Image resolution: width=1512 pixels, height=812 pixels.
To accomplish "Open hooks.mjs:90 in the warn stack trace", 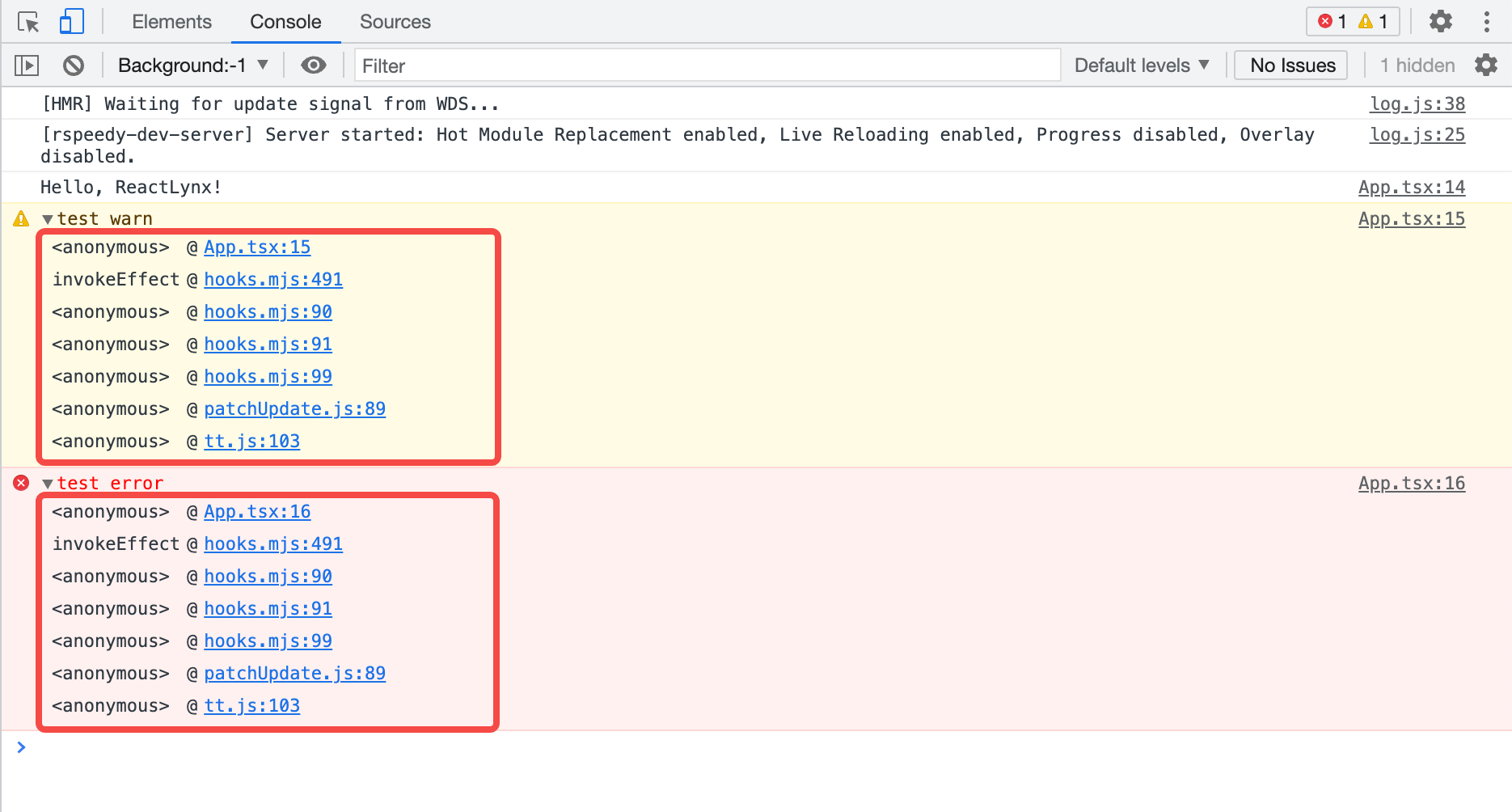I will pos(268,312).
